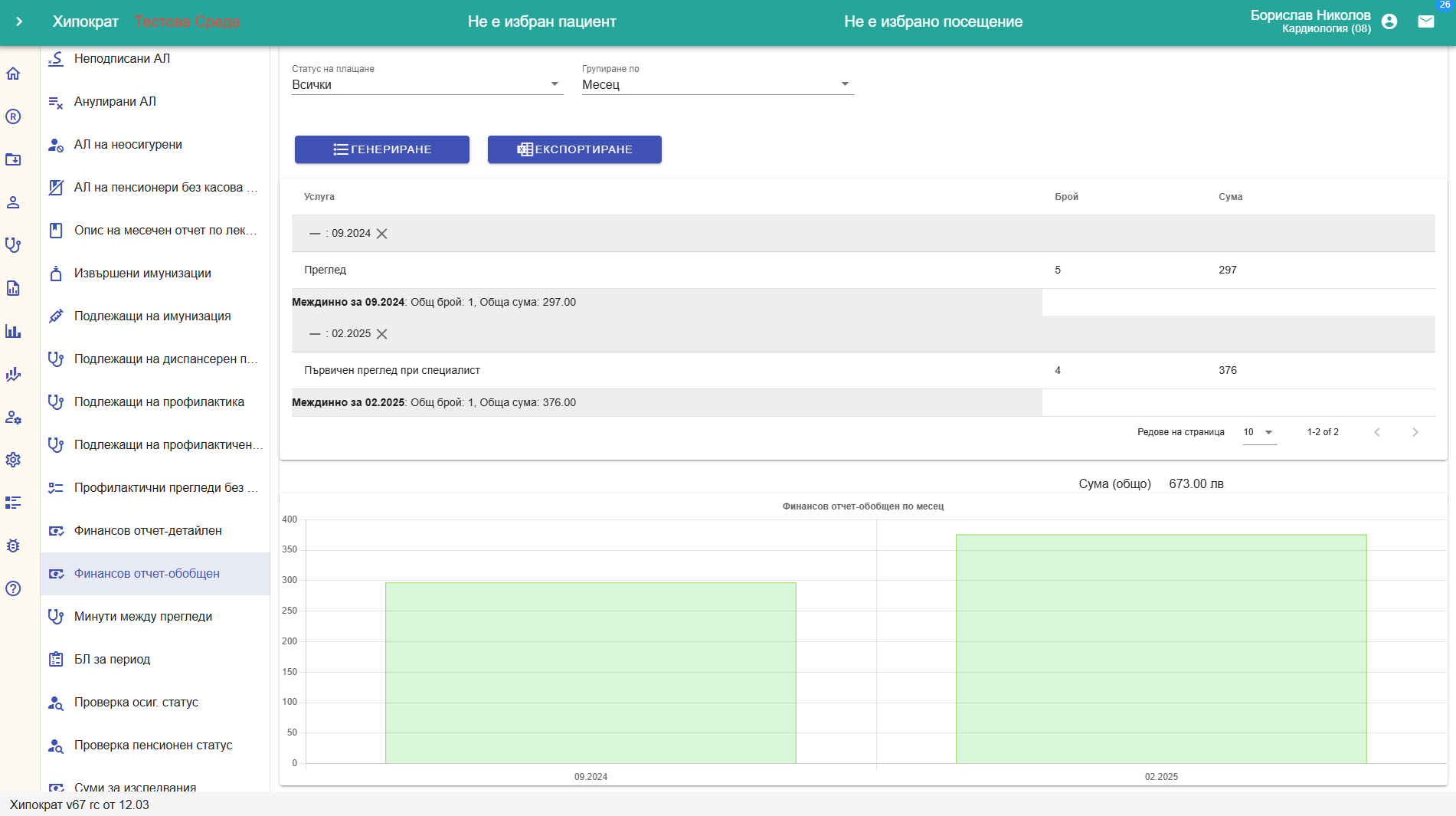Viewport: 1456px width, 816px height.
Task: Click the Сума (общо) 673.00 лв total
Action: (x=1151, y=484)
